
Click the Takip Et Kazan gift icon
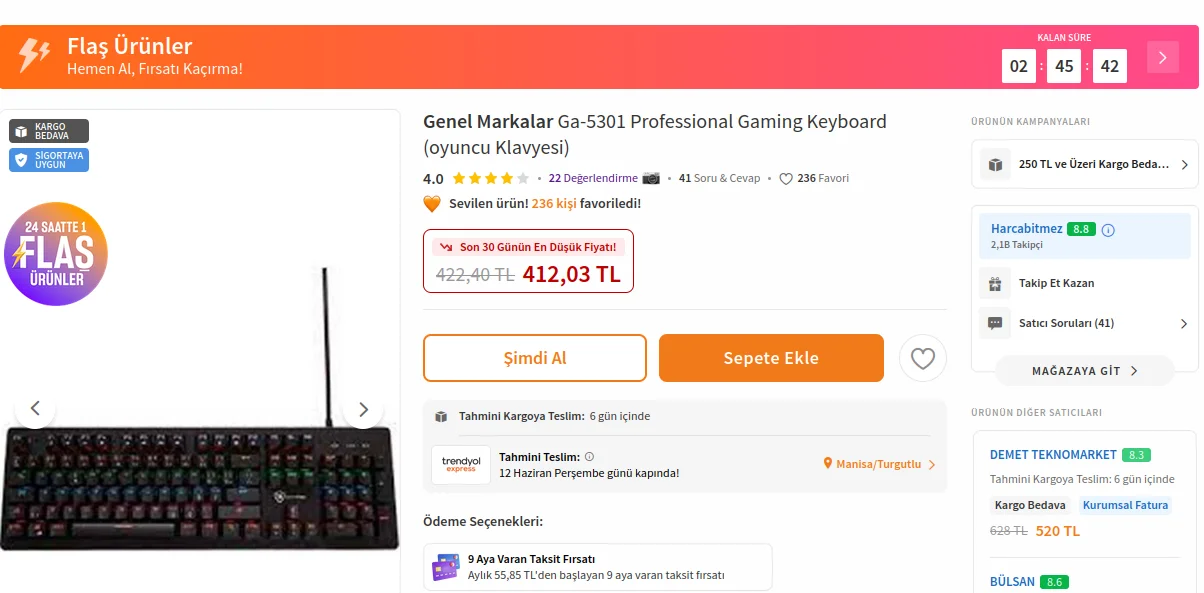pyautogui.click(x=995, y=284)
